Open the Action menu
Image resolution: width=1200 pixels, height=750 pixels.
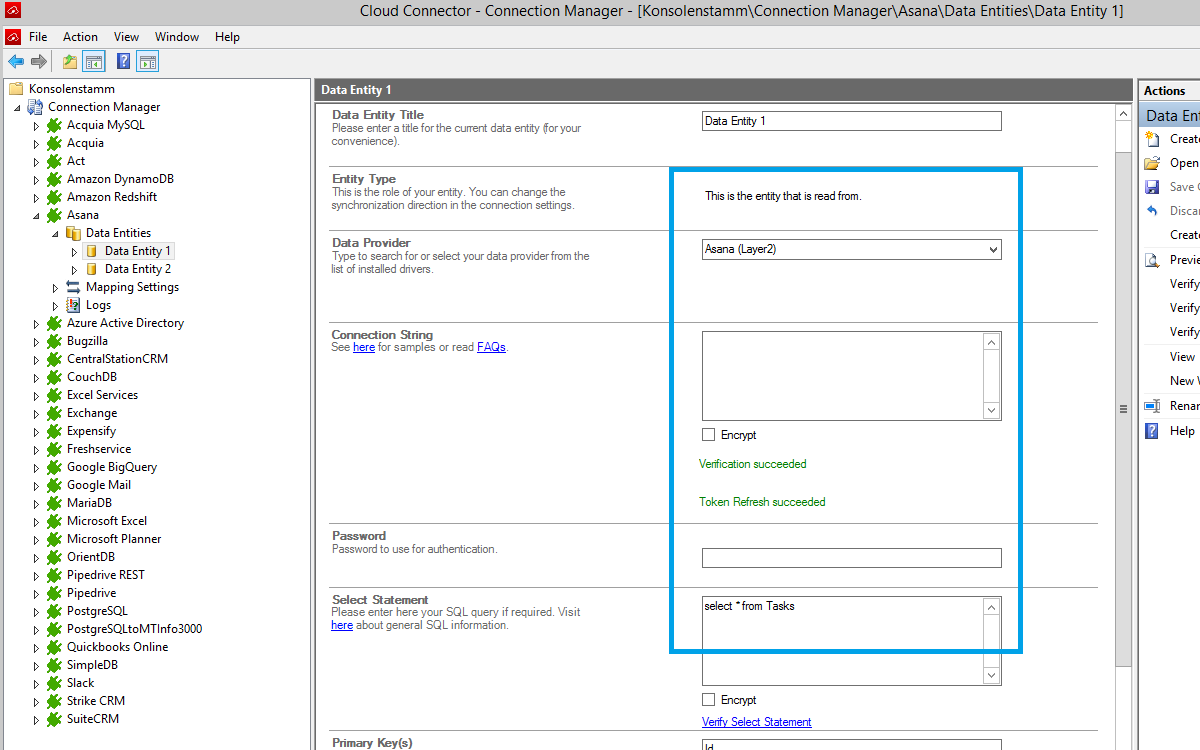tap(80, 37)
